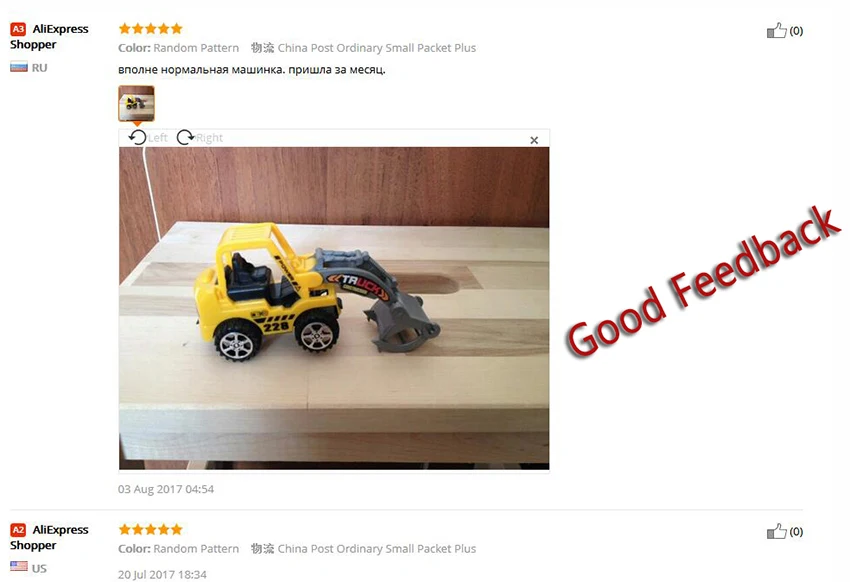Click the A2 buyer level badge

[x=18, y=530]
